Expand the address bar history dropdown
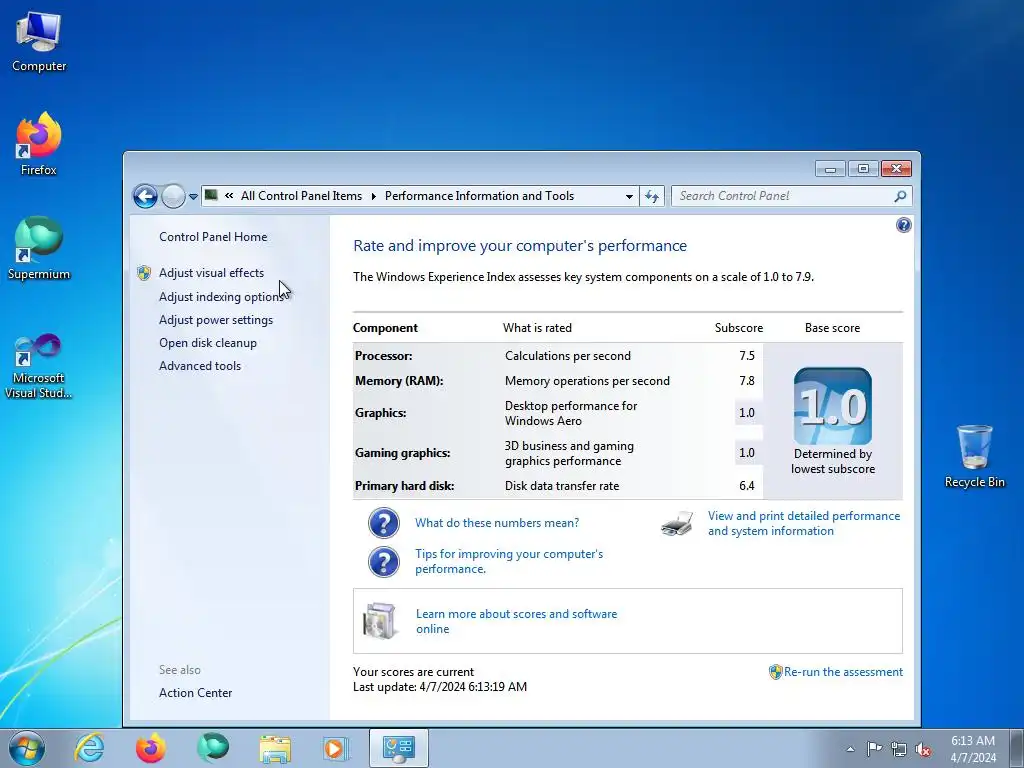1024x768 pixels. (x=629, y=196)
